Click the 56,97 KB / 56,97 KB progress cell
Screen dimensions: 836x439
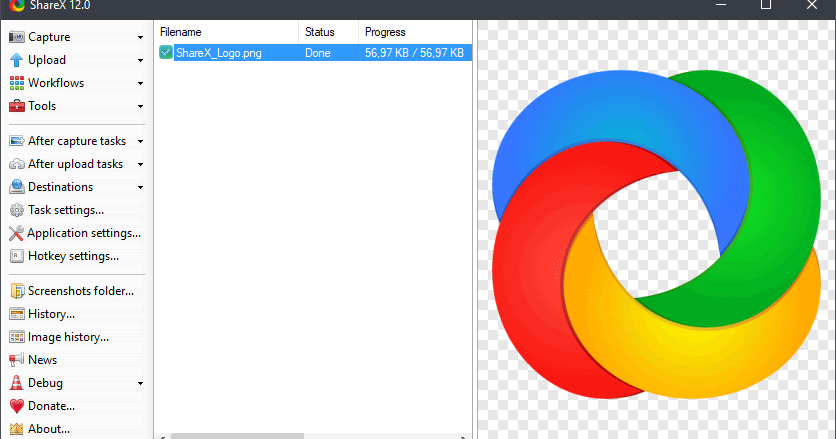click(414, 53)
